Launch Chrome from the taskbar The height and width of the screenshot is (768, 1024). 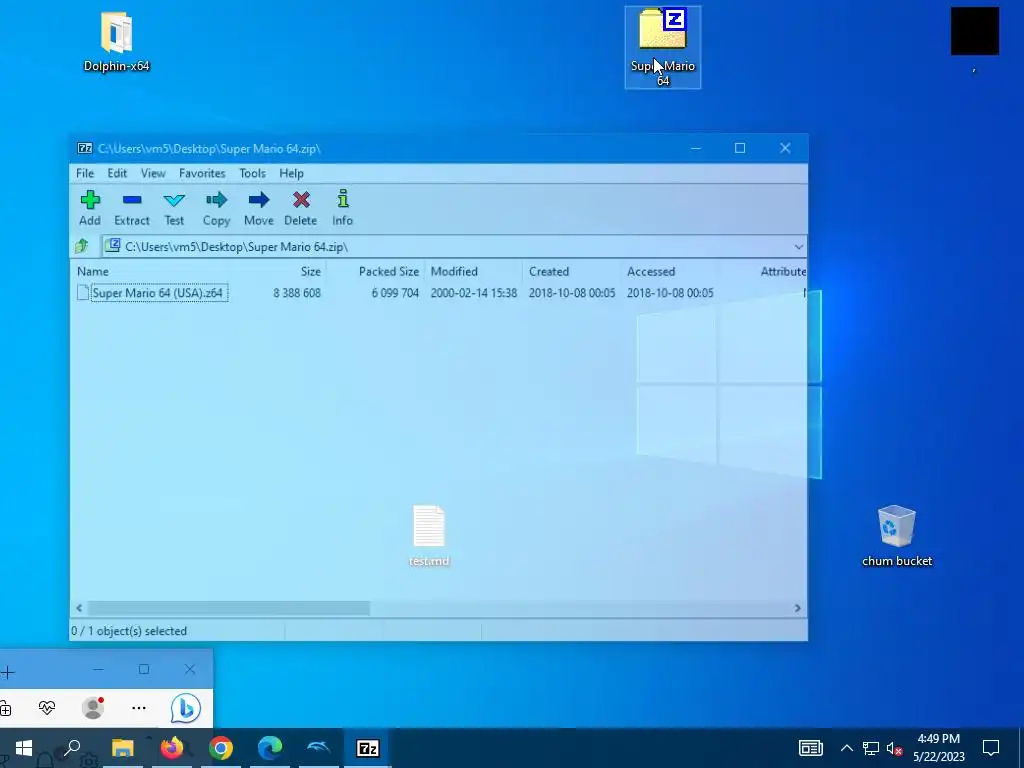coord(221,748)
